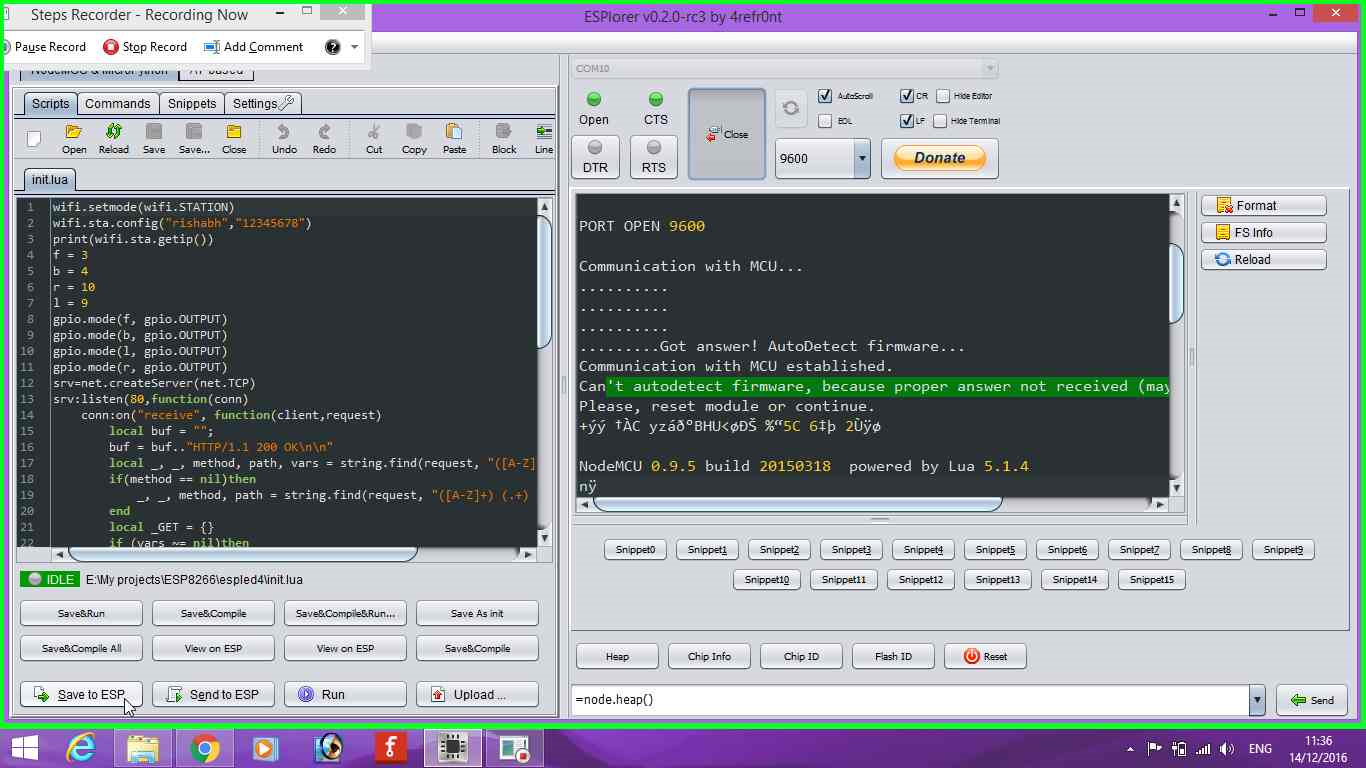Click the Snippet15 button

click(1151, 580)
